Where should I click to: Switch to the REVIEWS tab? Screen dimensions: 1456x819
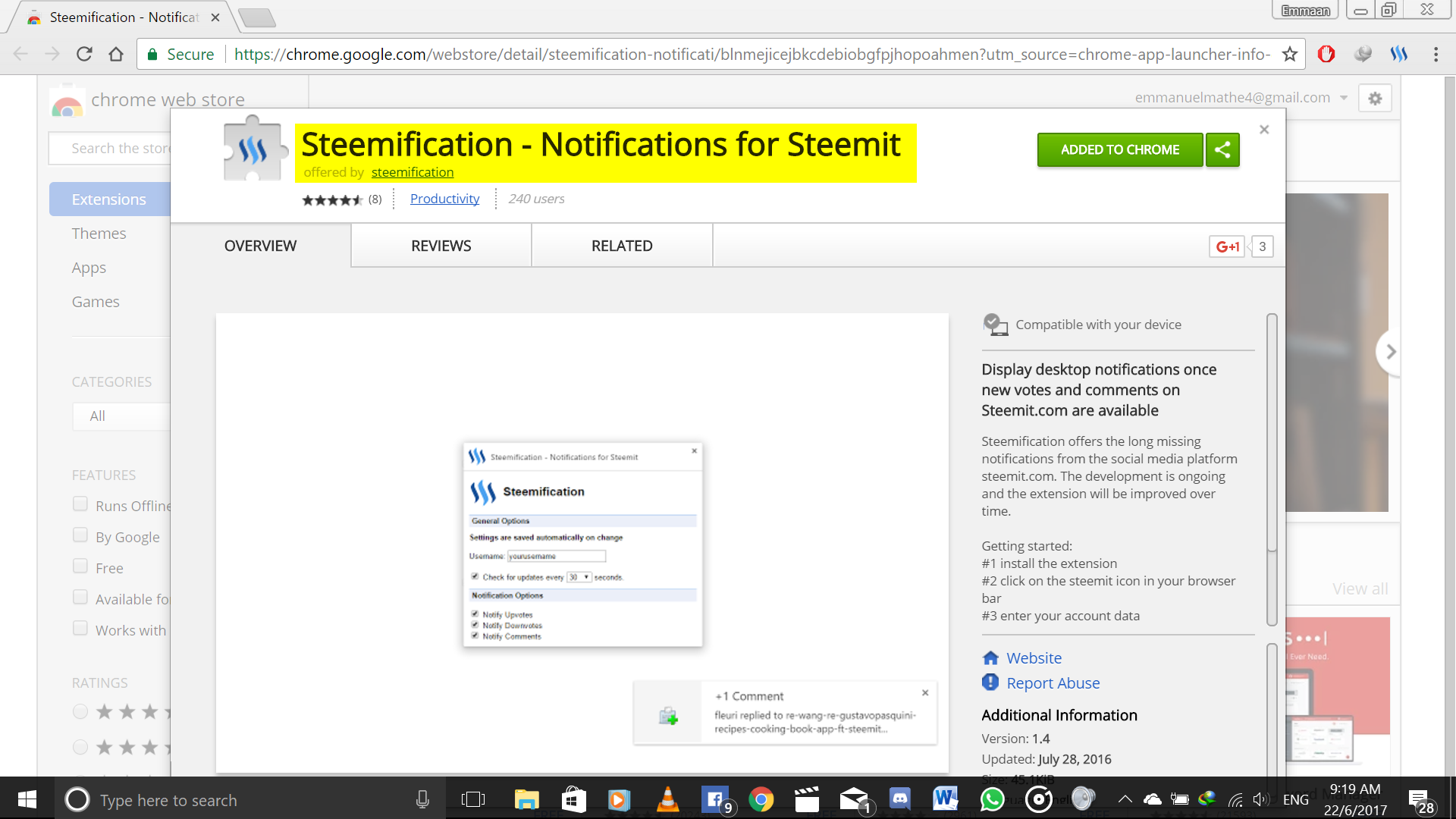click(441, 246)
